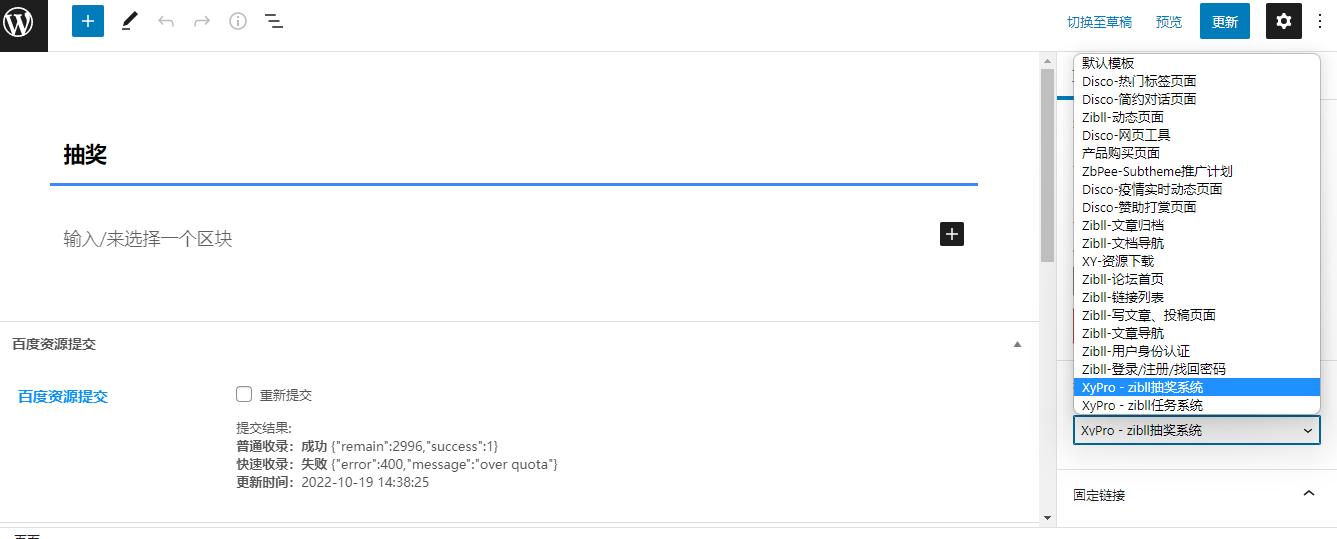Viewport: 1337px width, 539px height.
Task: Choose XyPro - zibll任务系统 template option
Action: 1142,405
